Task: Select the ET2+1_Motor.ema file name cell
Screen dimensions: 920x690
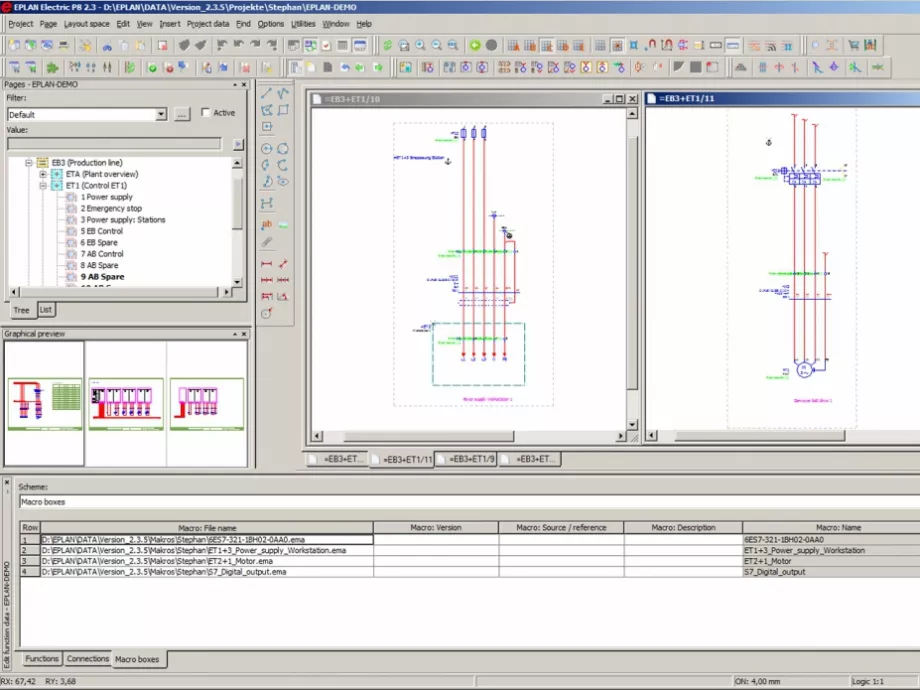Action: 207,561
